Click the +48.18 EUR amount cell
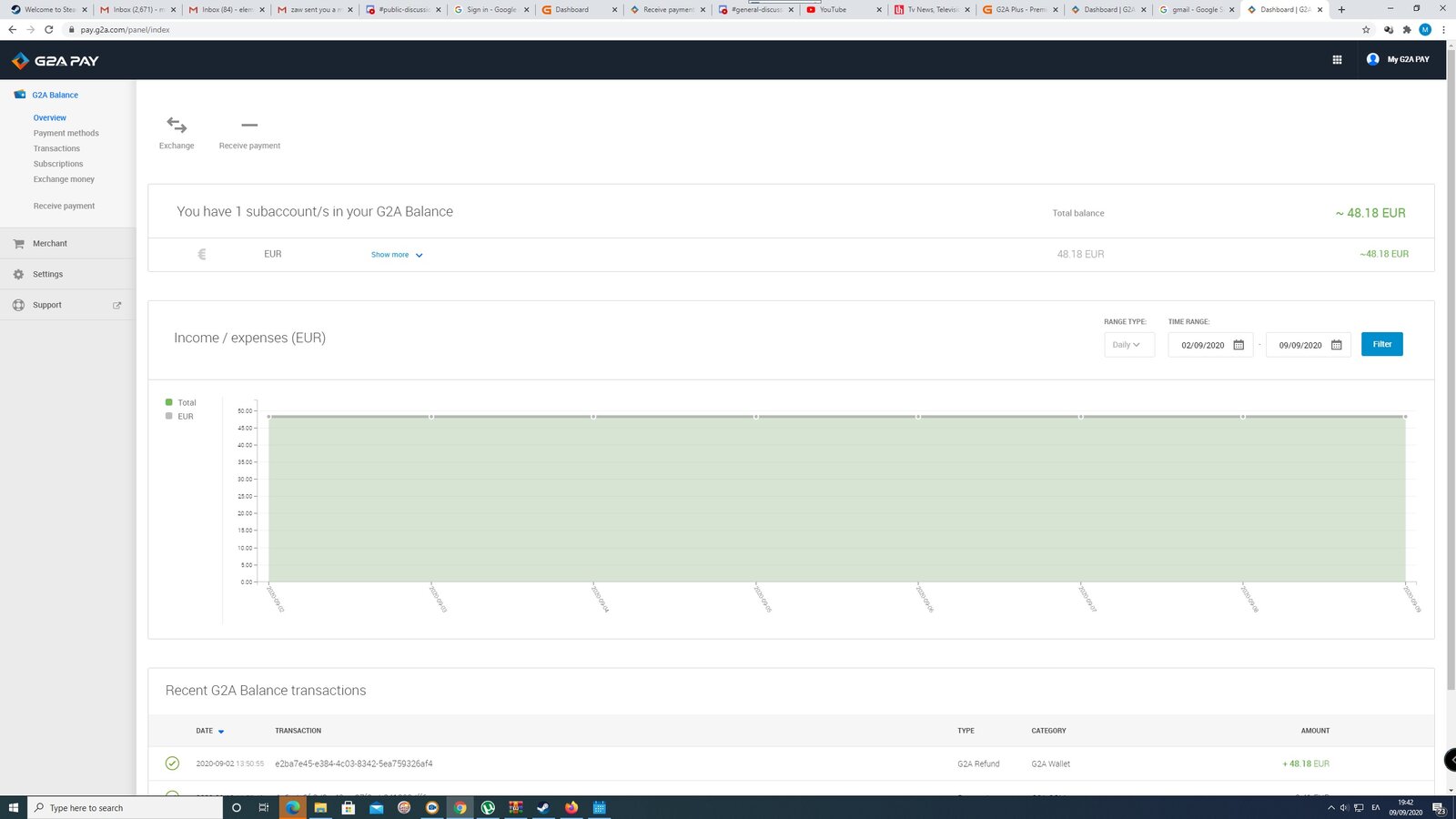This screenshot has height=819, width=1456. click(1306, 764)
